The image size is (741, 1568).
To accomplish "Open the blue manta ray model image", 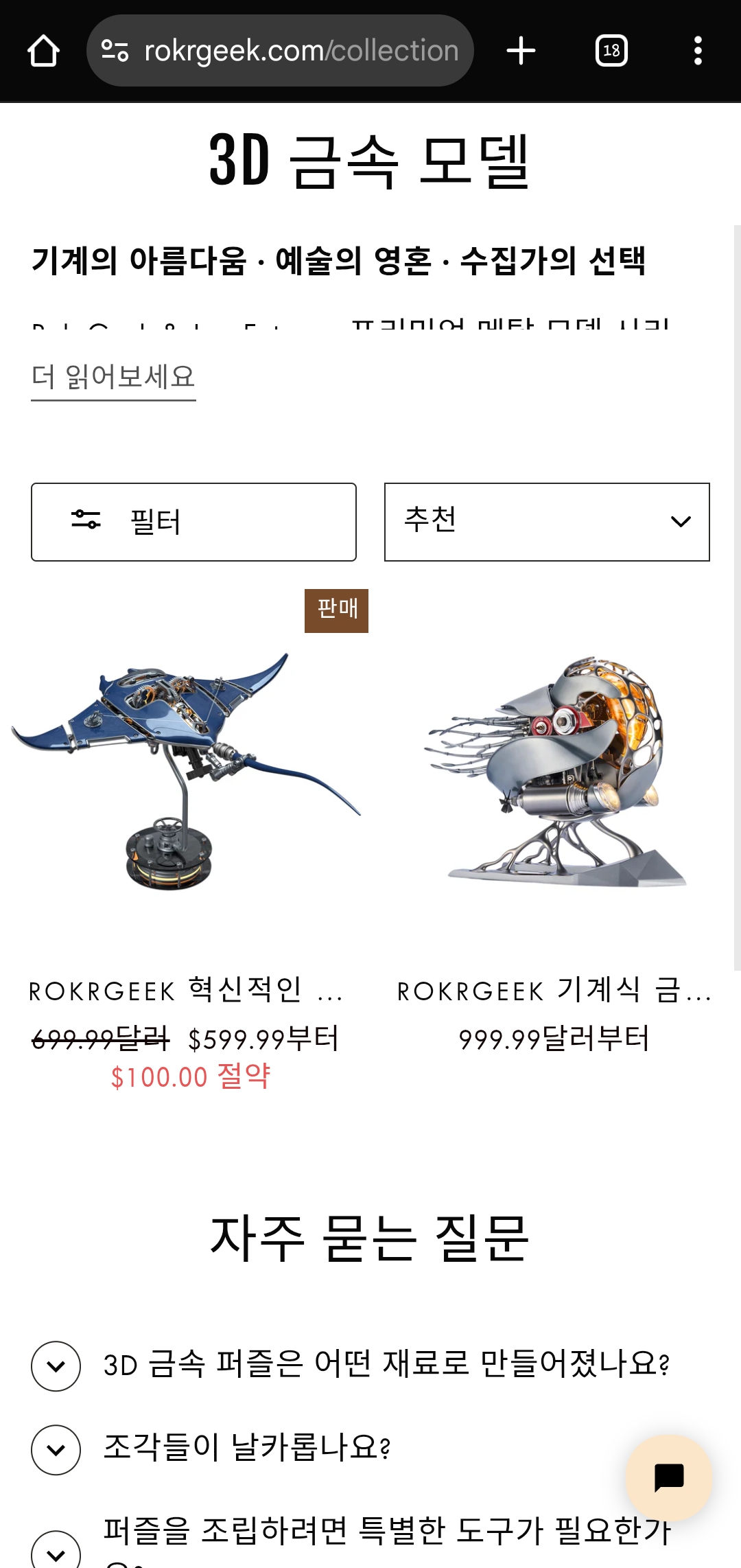I will pos(185,771).
